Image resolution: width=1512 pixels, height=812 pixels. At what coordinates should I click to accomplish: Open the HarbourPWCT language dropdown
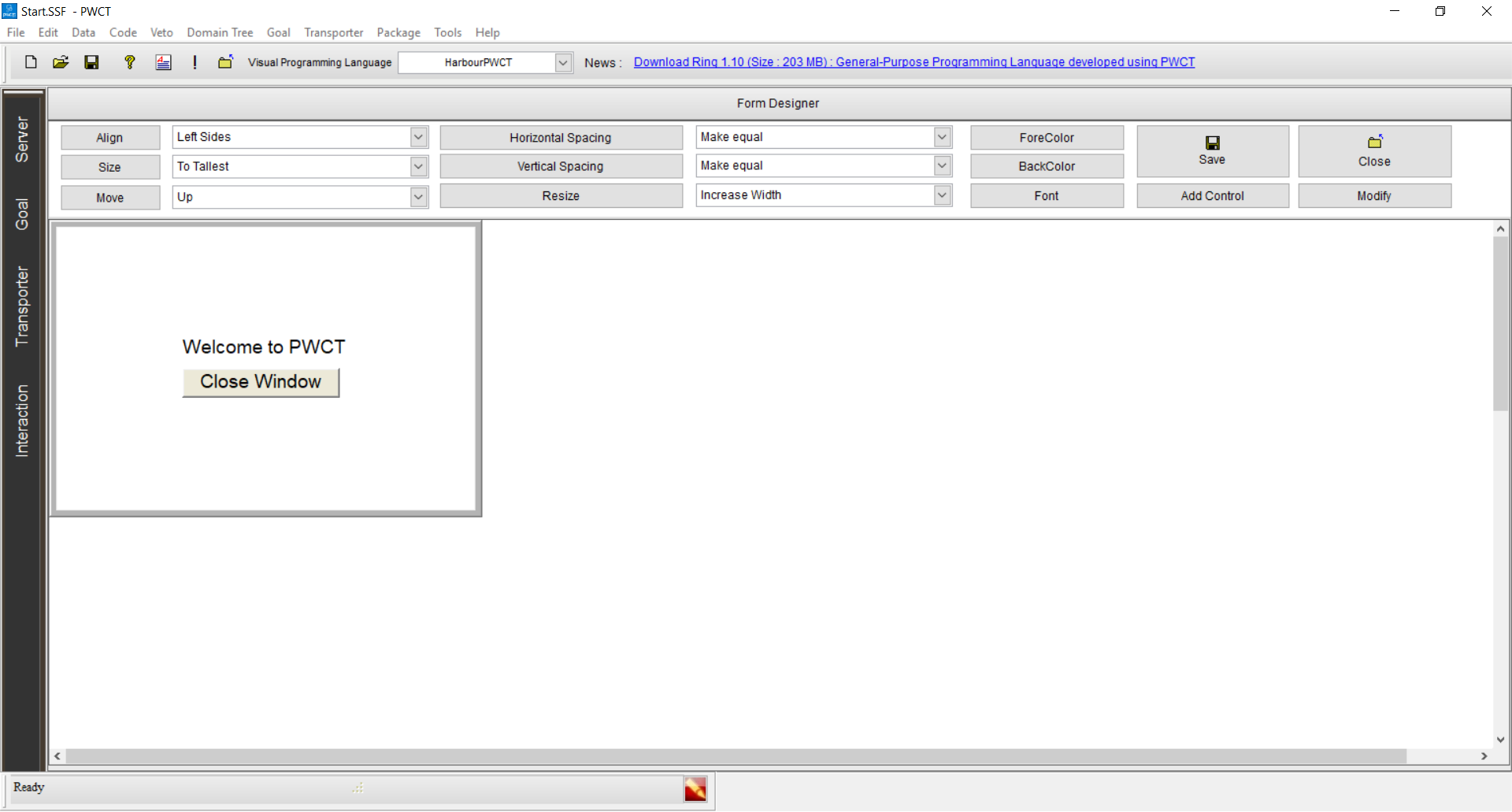[564, 62]
